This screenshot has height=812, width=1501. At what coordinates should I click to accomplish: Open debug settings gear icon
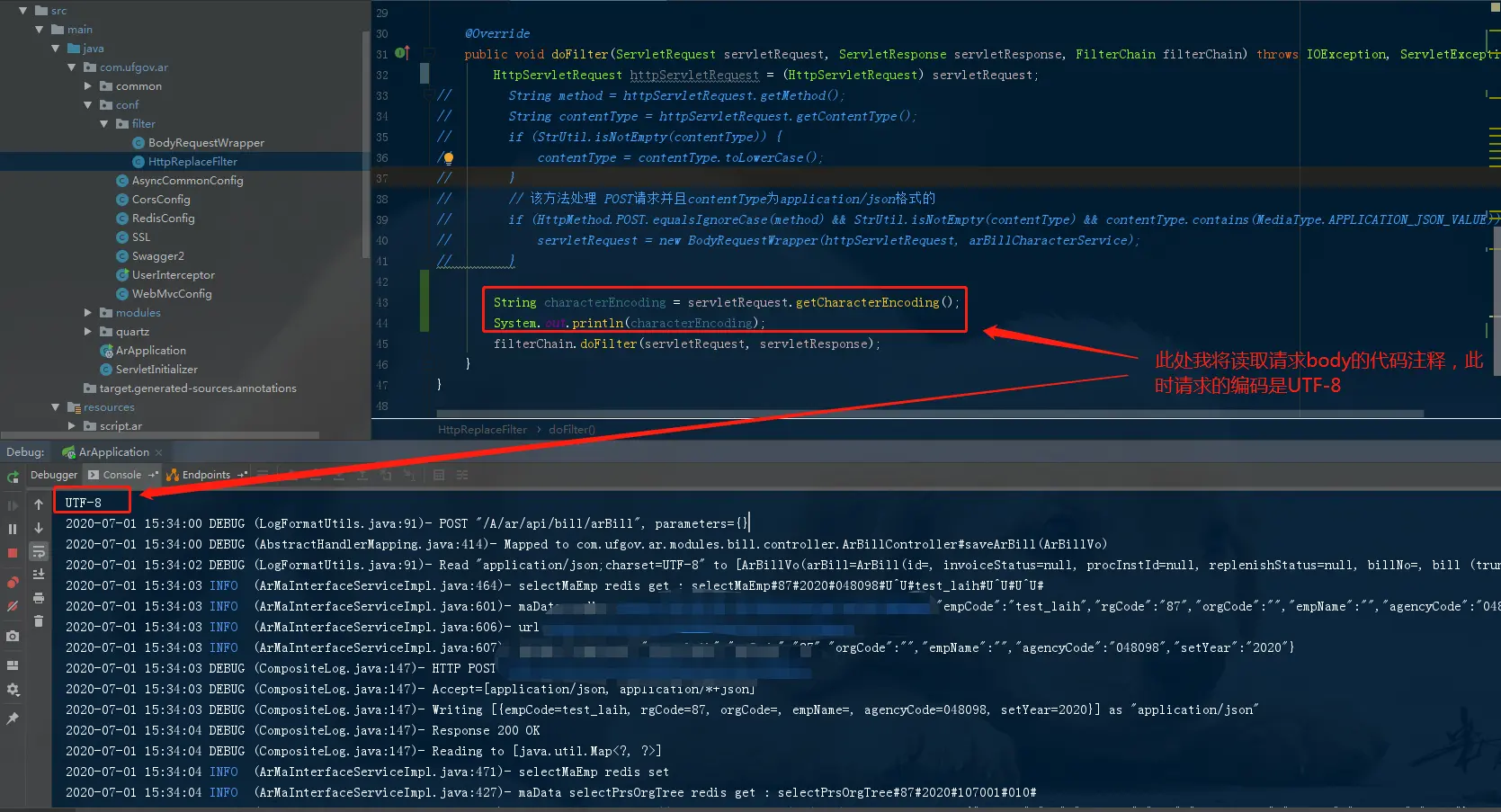(x=13, y=690)
